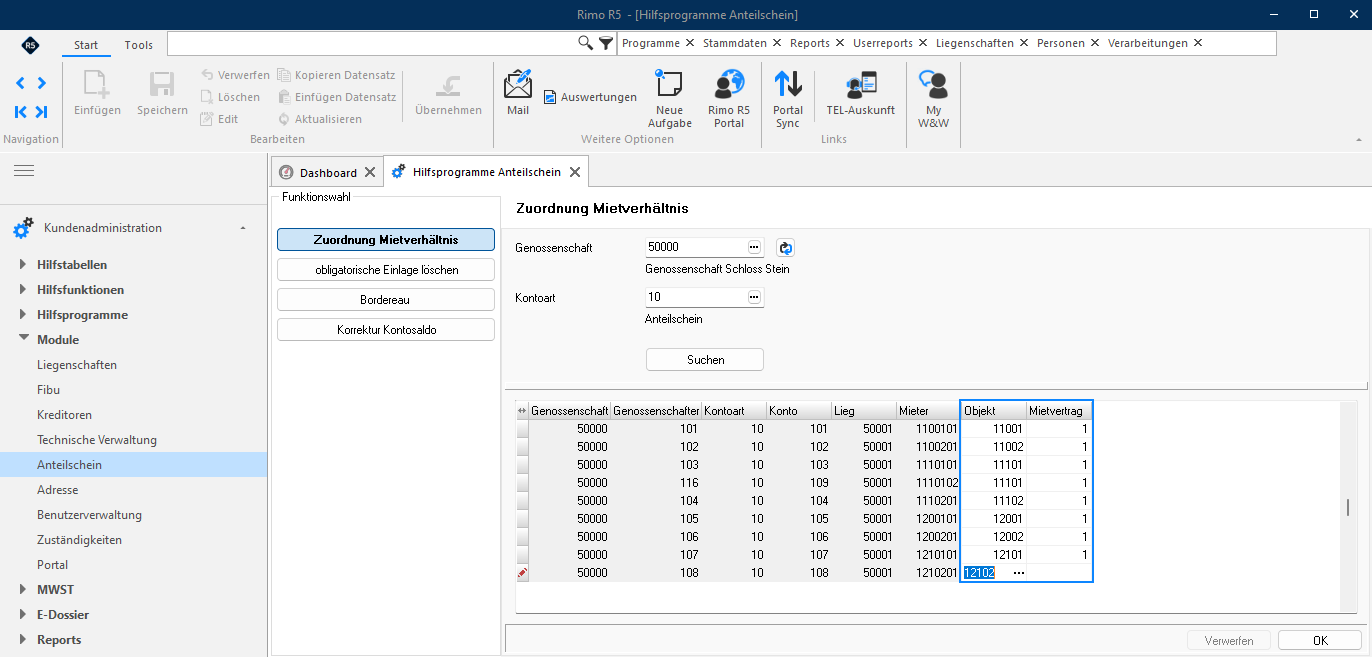
Task: Expand the MWST tree node
Action: pyautogui.click(x=23, y=590)
